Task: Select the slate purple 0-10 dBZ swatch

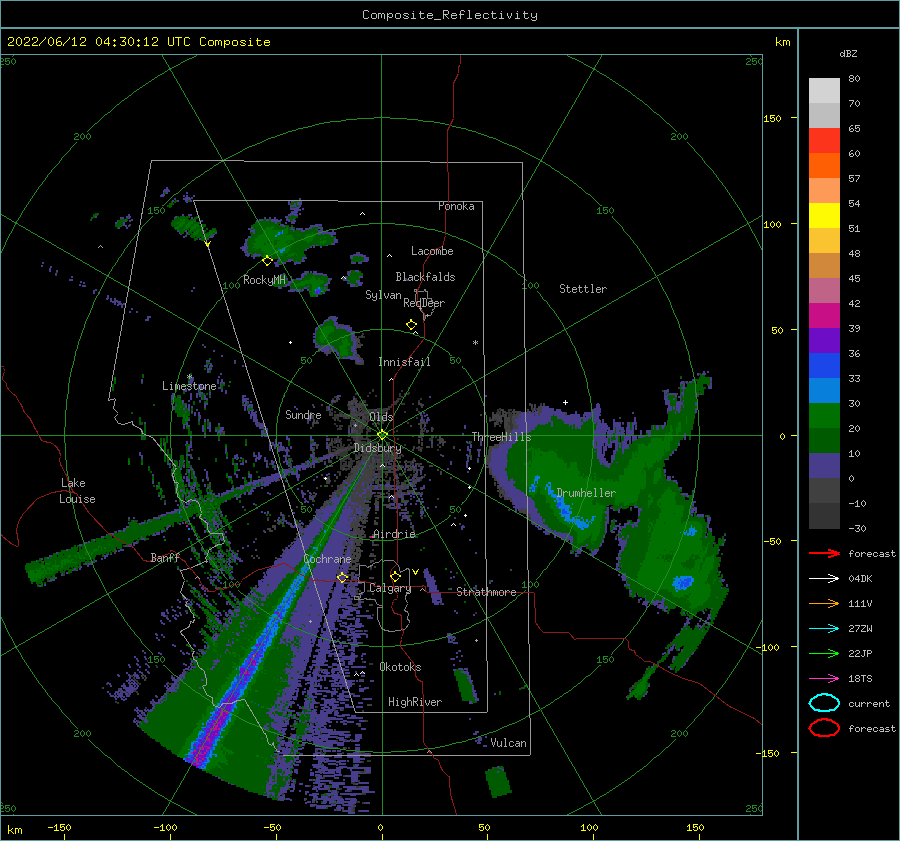Action: 824,466
